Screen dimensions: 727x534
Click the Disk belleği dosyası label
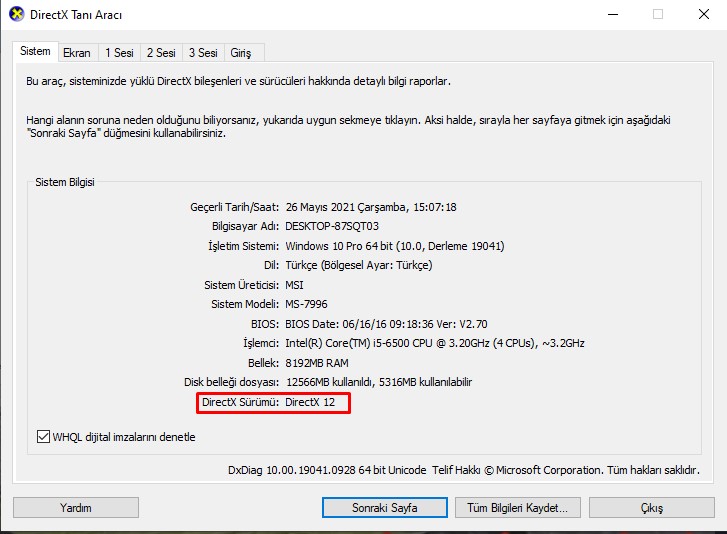tap(231, 382)
